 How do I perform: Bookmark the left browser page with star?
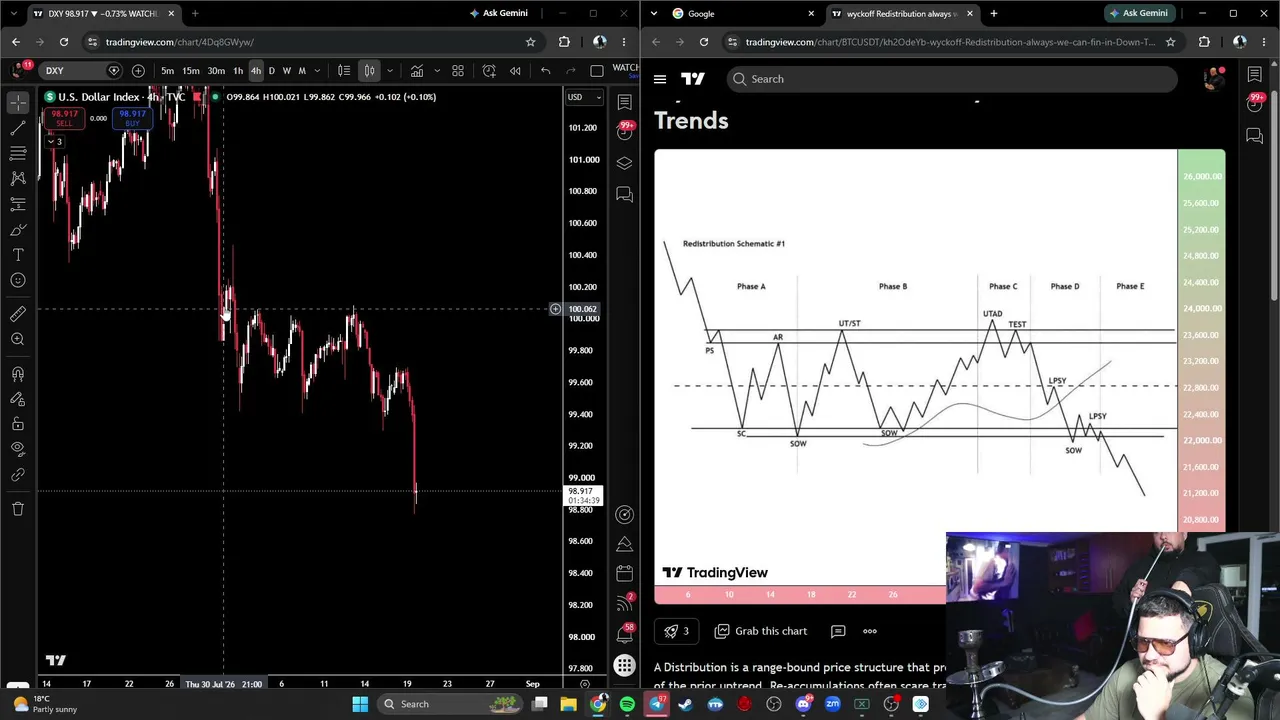[531, 42]
